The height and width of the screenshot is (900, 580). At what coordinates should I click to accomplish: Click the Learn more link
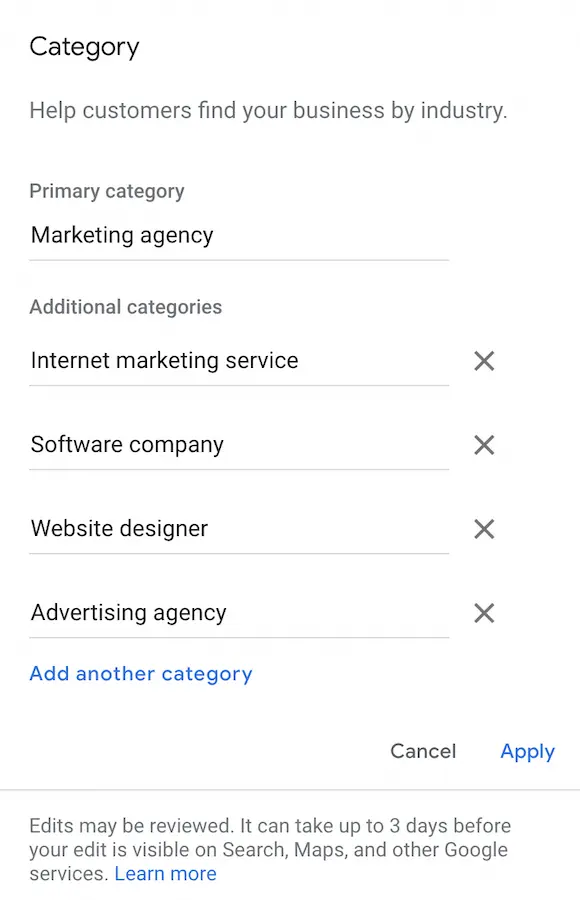[x=166, y=874]
